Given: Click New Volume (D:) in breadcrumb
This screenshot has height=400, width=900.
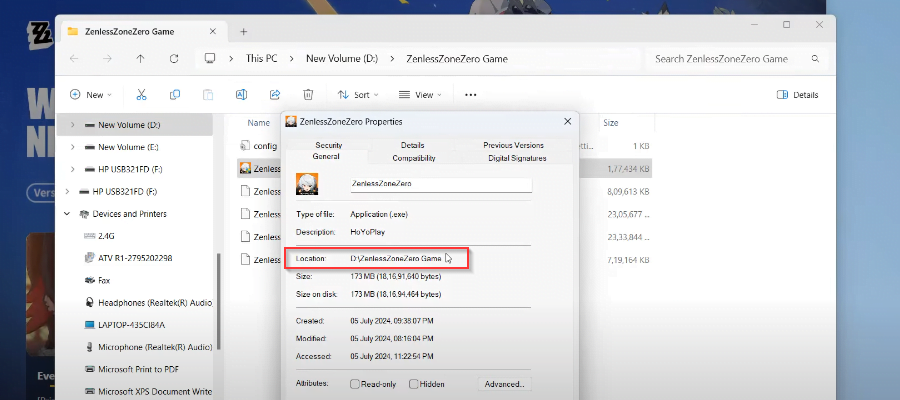Looking at the screenshot, I should point(342,59).
